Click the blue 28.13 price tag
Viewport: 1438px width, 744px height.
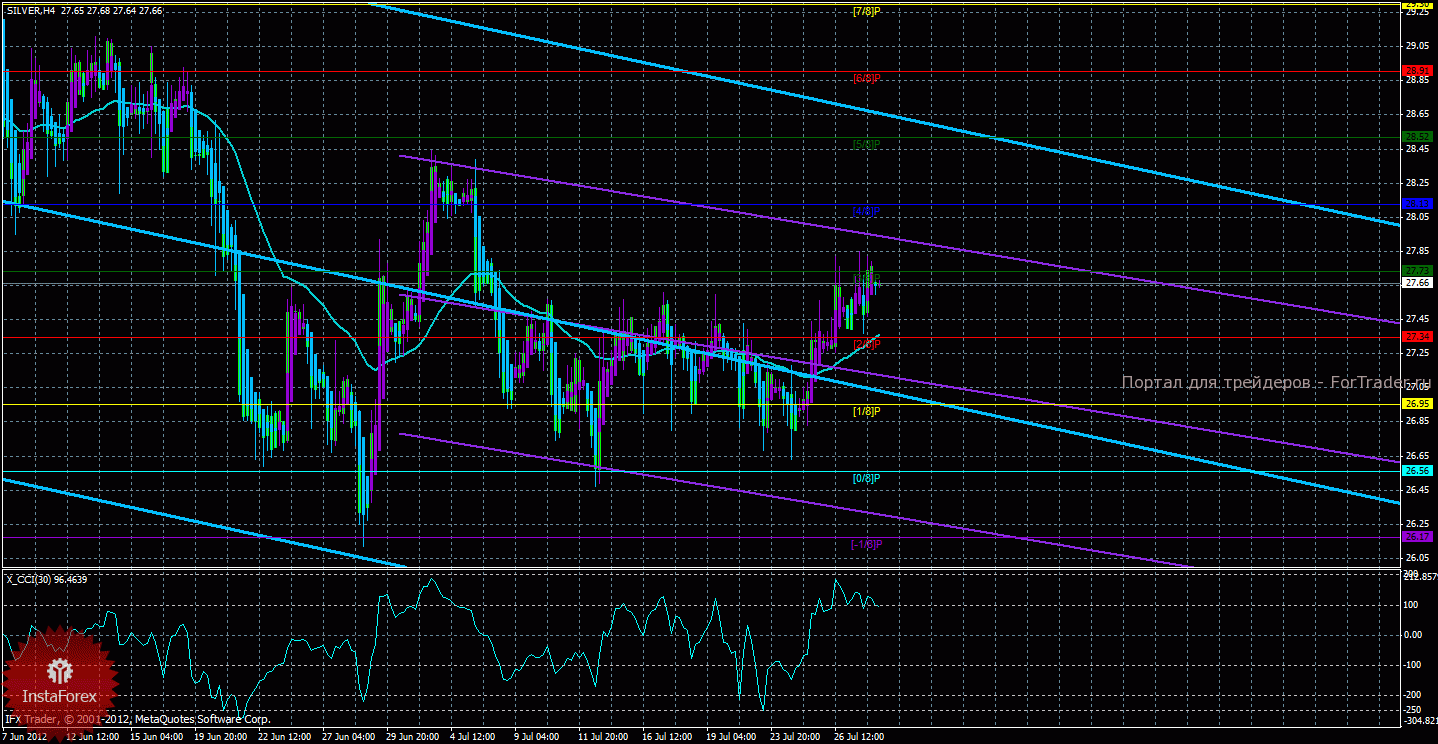pyautogui.click(x=1418, y=204)
